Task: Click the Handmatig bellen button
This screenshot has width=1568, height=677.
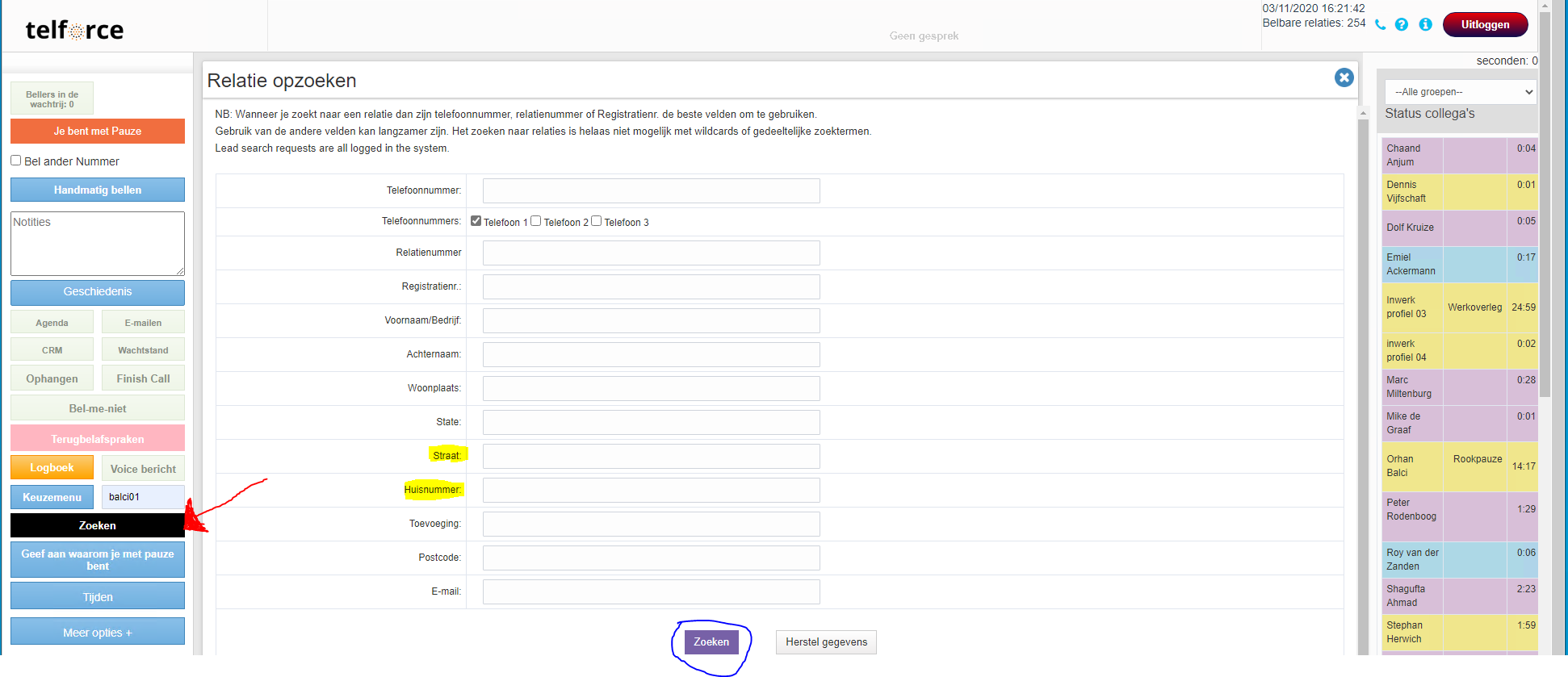Action: tap(98, 190)
